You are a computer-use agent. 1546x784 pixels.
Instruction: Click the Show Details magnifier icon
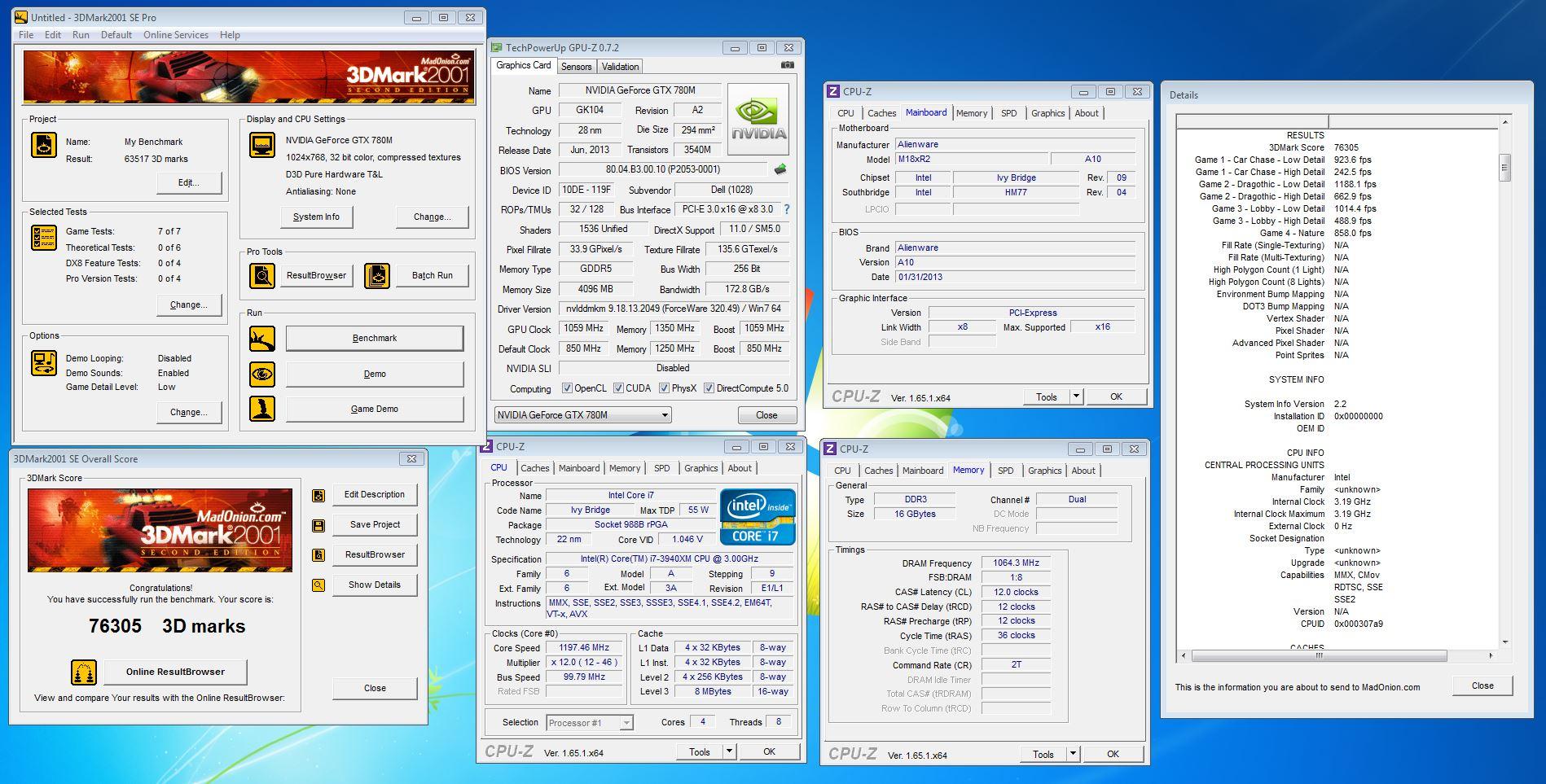(x=318, y=585)
